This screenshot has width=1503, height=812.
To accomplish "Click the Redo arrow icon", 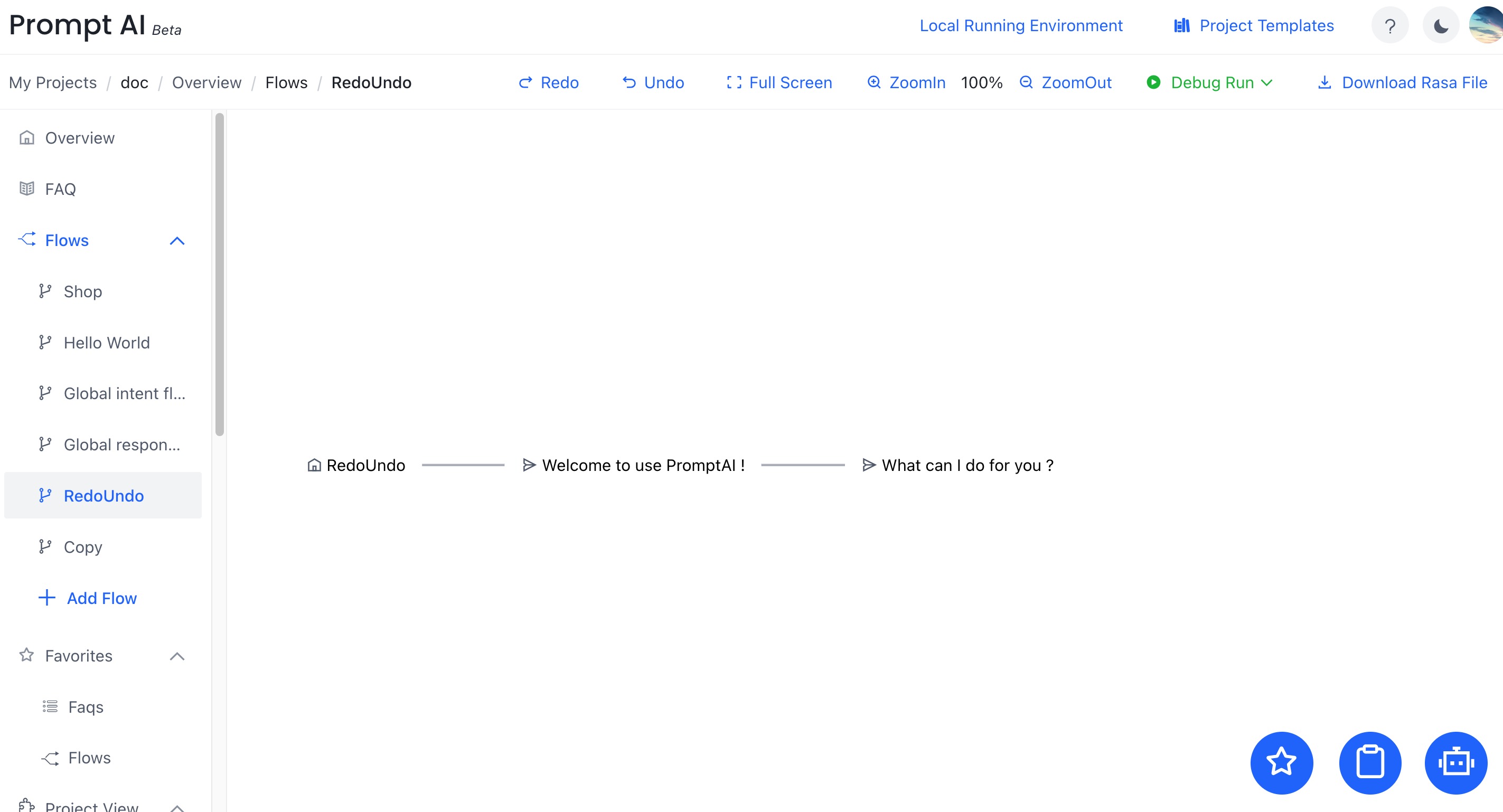I will (525, 82).
